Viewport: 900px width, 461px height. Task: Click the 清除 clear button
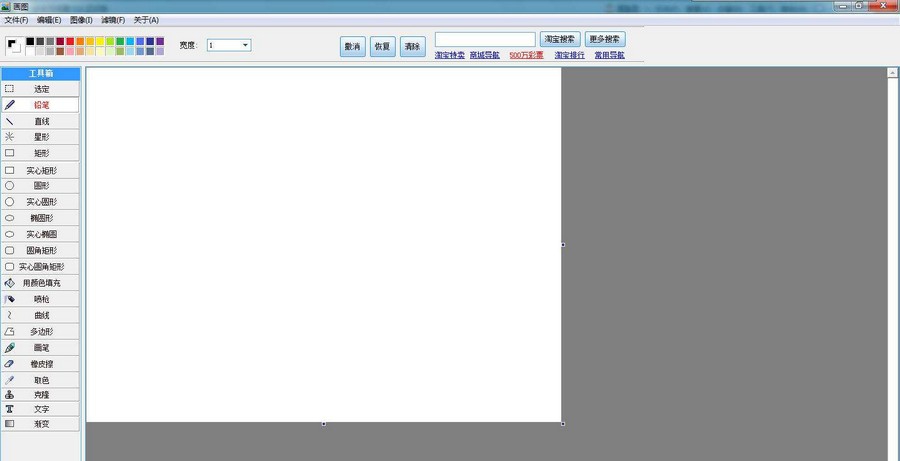pyautogui.click(x=412, y=47)
